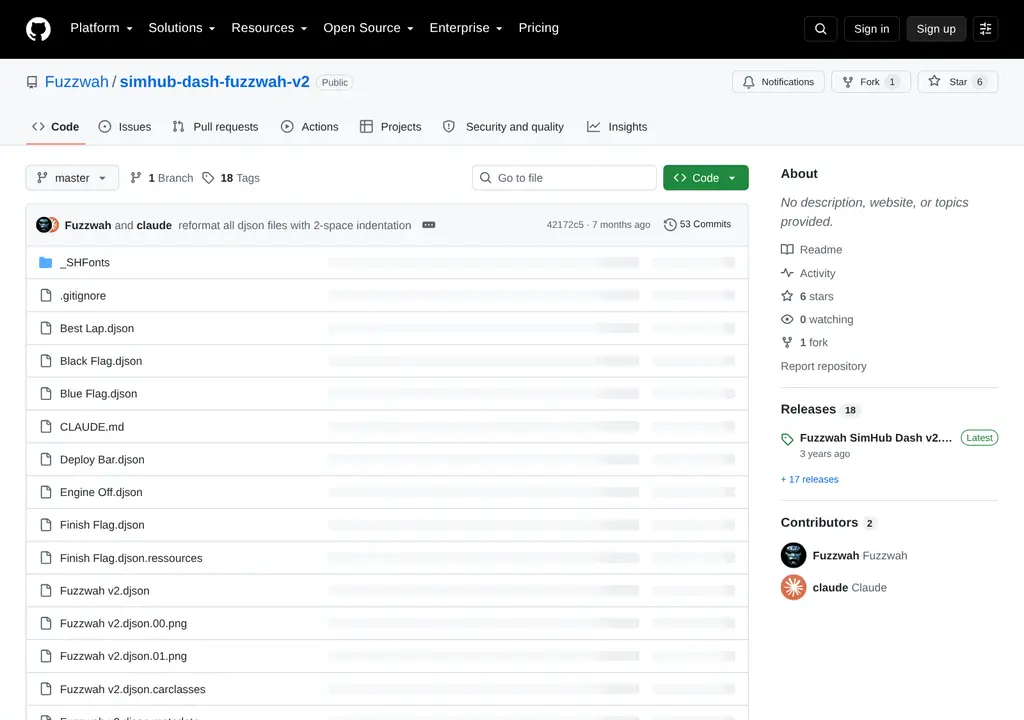Click the Fuzzwah avatar in commit row
The height and width of the screenshot is (720, 1024).
(x=43, y=225)
